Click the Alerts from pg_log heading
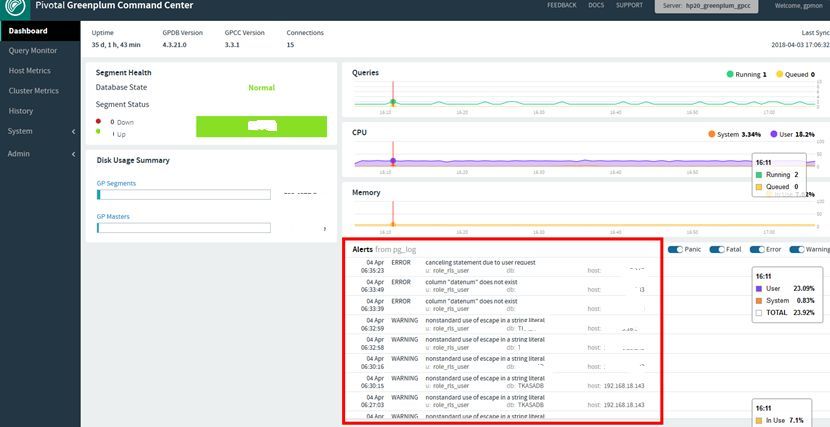The height and width of the screenshot is (427, 830). tap(384, 249)
